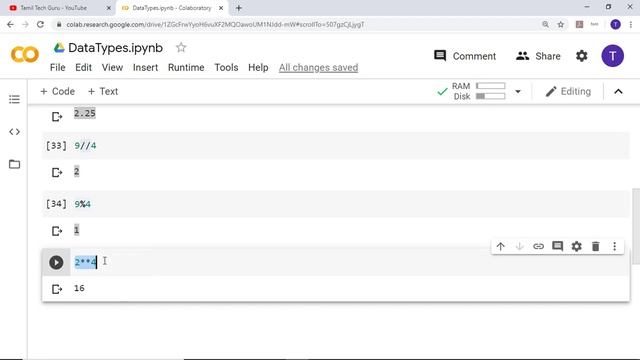640x360 pixels.
Task: Click the Colab CO logo
Action: coord(25,54)
